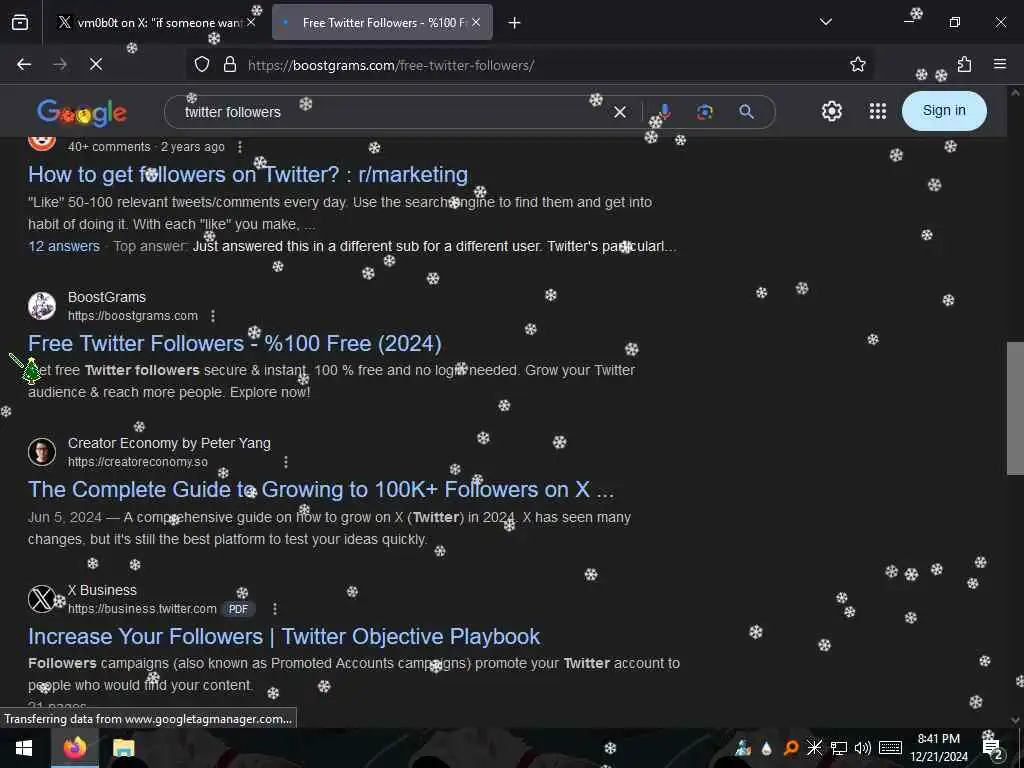Bookmark this page with the star
1024x768 pixels.
coord(857,64)
